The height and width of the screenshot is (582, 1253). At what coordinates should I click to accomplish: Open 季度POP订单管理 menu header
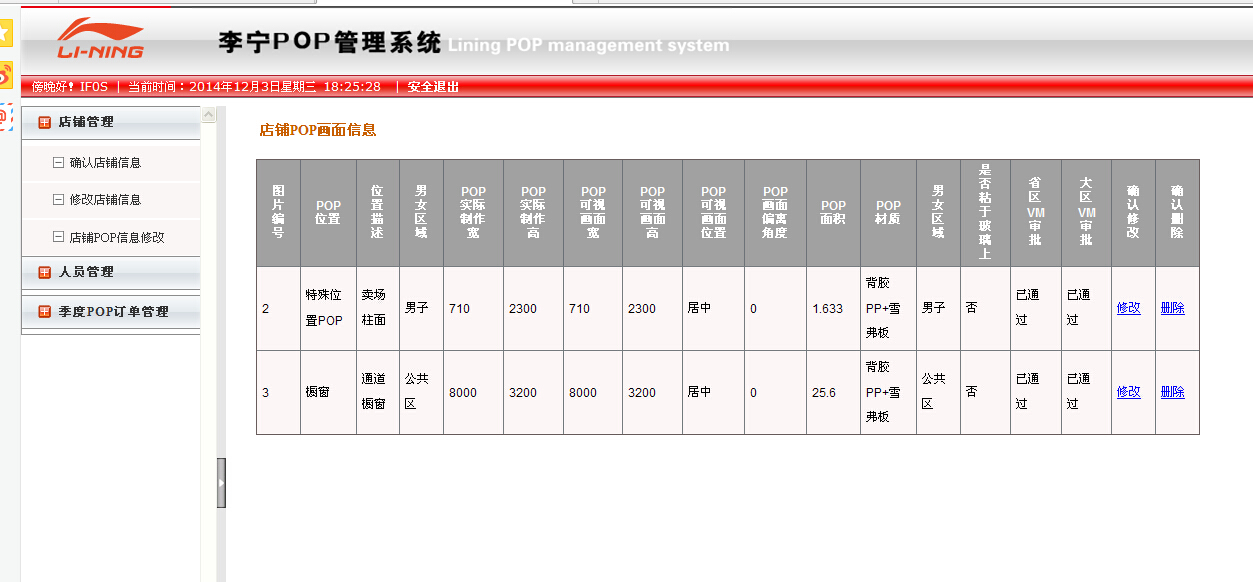110,312
